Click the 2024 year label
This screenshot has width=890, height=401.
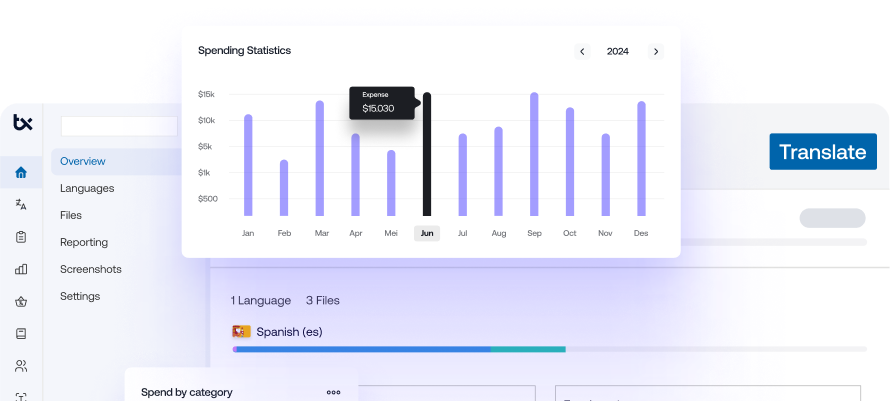[618, 52]
